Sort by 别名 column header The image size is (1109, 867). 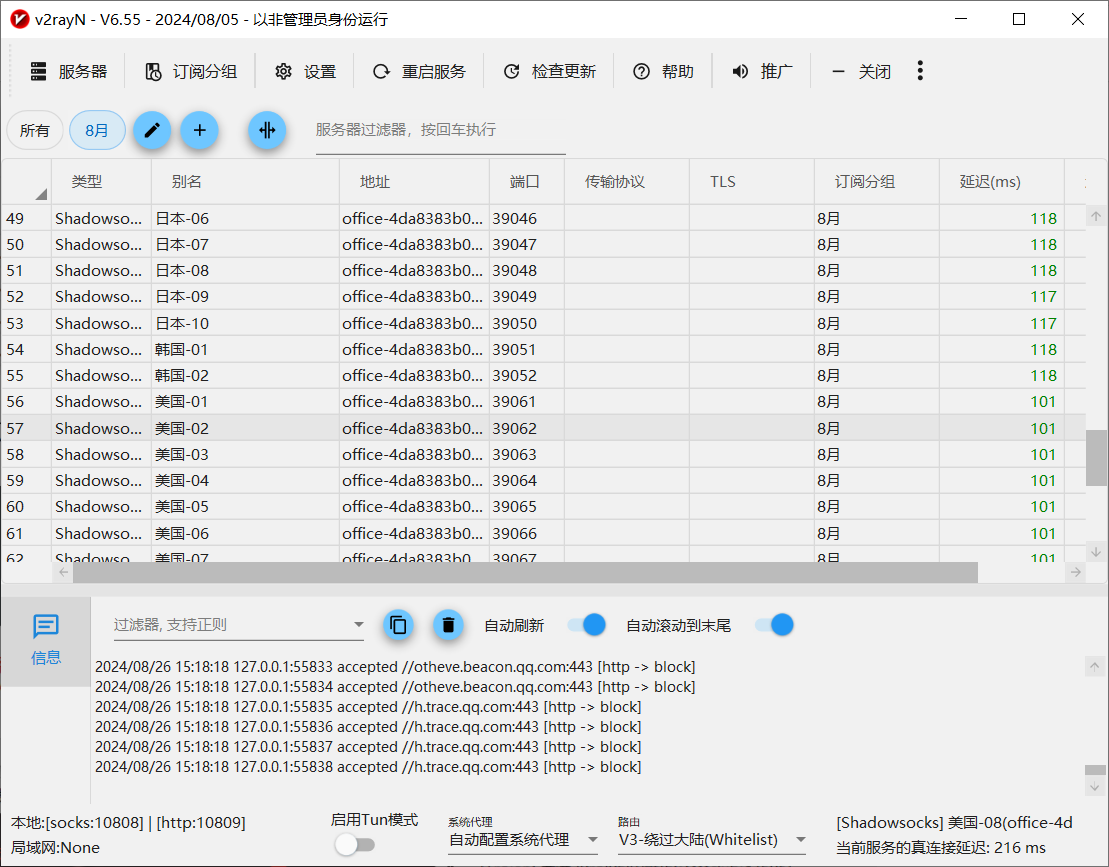point(245,182)
